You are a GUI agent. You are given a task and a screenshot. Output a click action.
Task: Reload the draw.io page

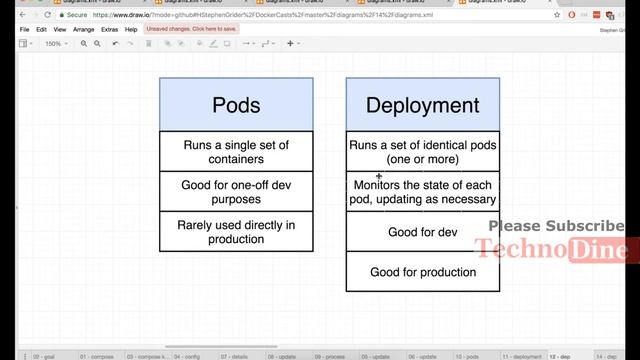[47, 15]
